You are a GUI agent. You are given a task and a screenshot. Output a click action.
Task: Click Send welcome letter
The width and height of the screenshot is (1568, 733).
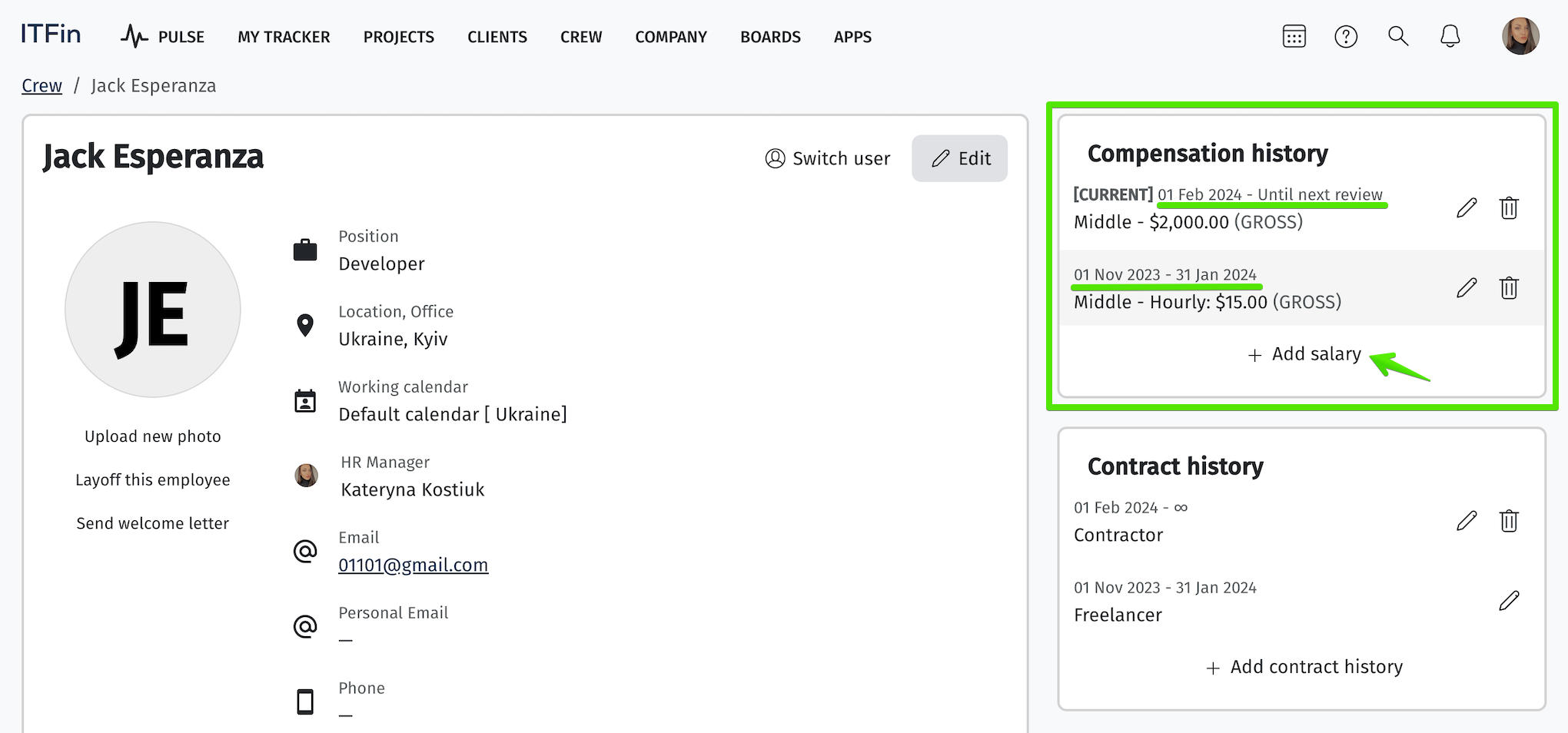(x=153, y=523)
